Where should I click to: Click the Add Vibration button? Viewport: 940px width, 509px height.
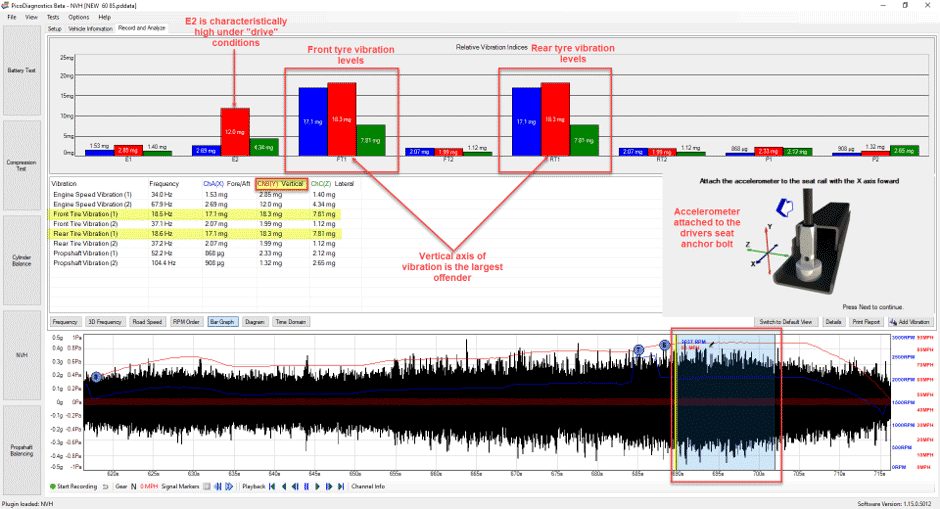[x=910, y=322]
